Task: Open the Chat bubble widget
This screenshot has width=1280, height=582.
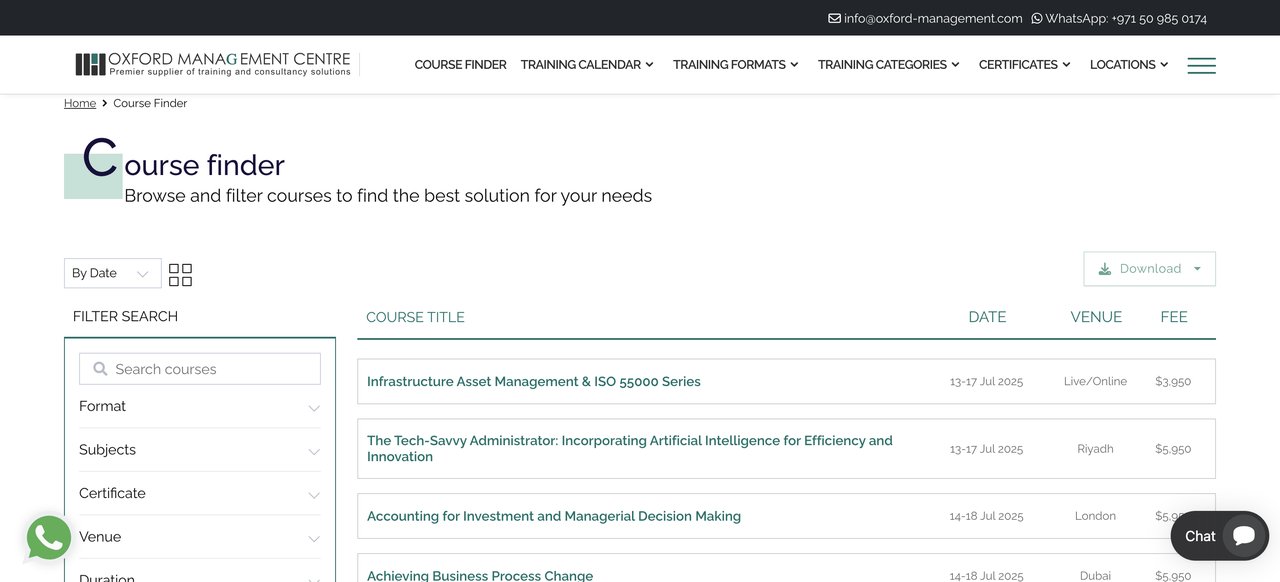Action: (x=1220, y=536)
